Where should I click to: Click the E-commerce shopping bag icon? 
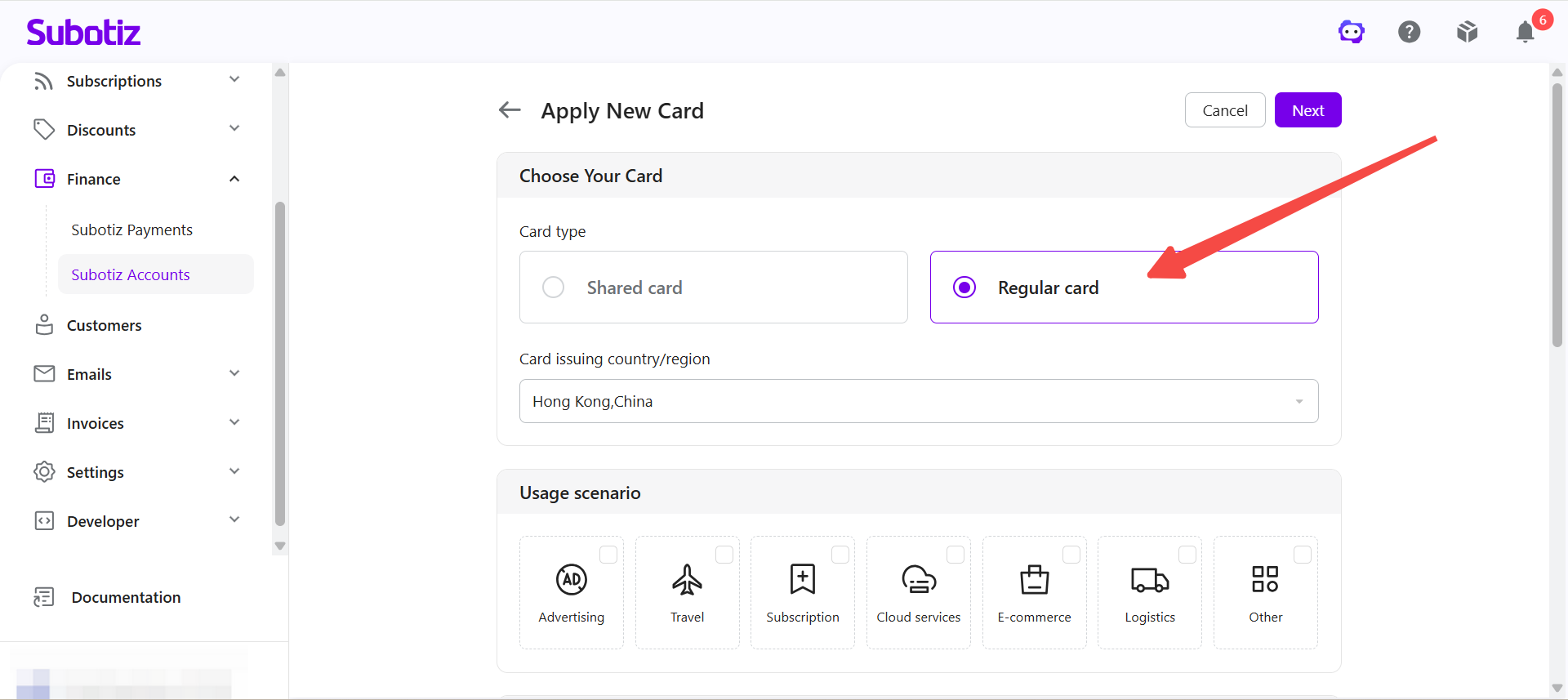click(x=1035, y=579)
